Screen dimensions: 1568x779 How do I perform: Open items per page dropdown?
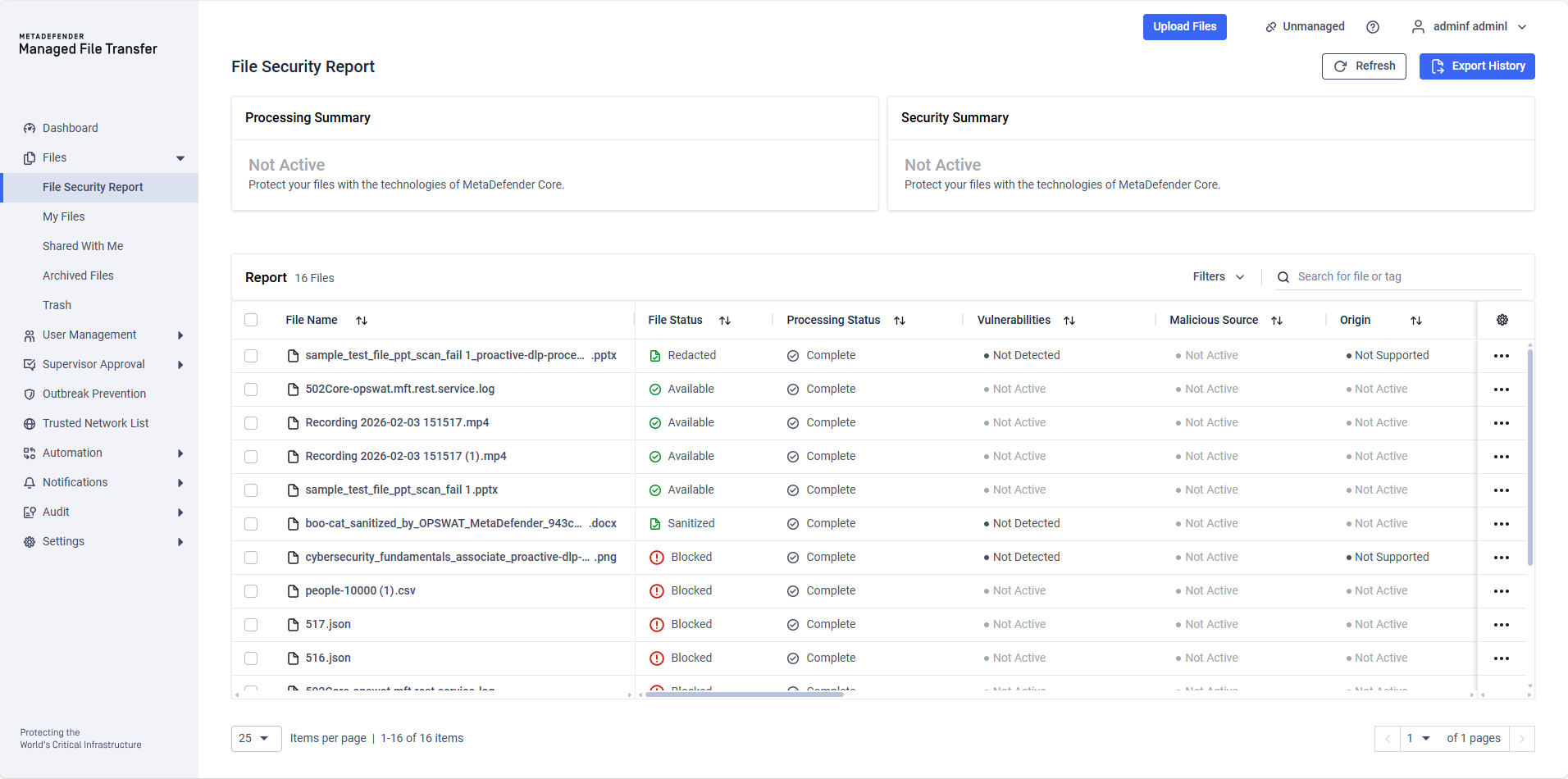click(256, 738)
